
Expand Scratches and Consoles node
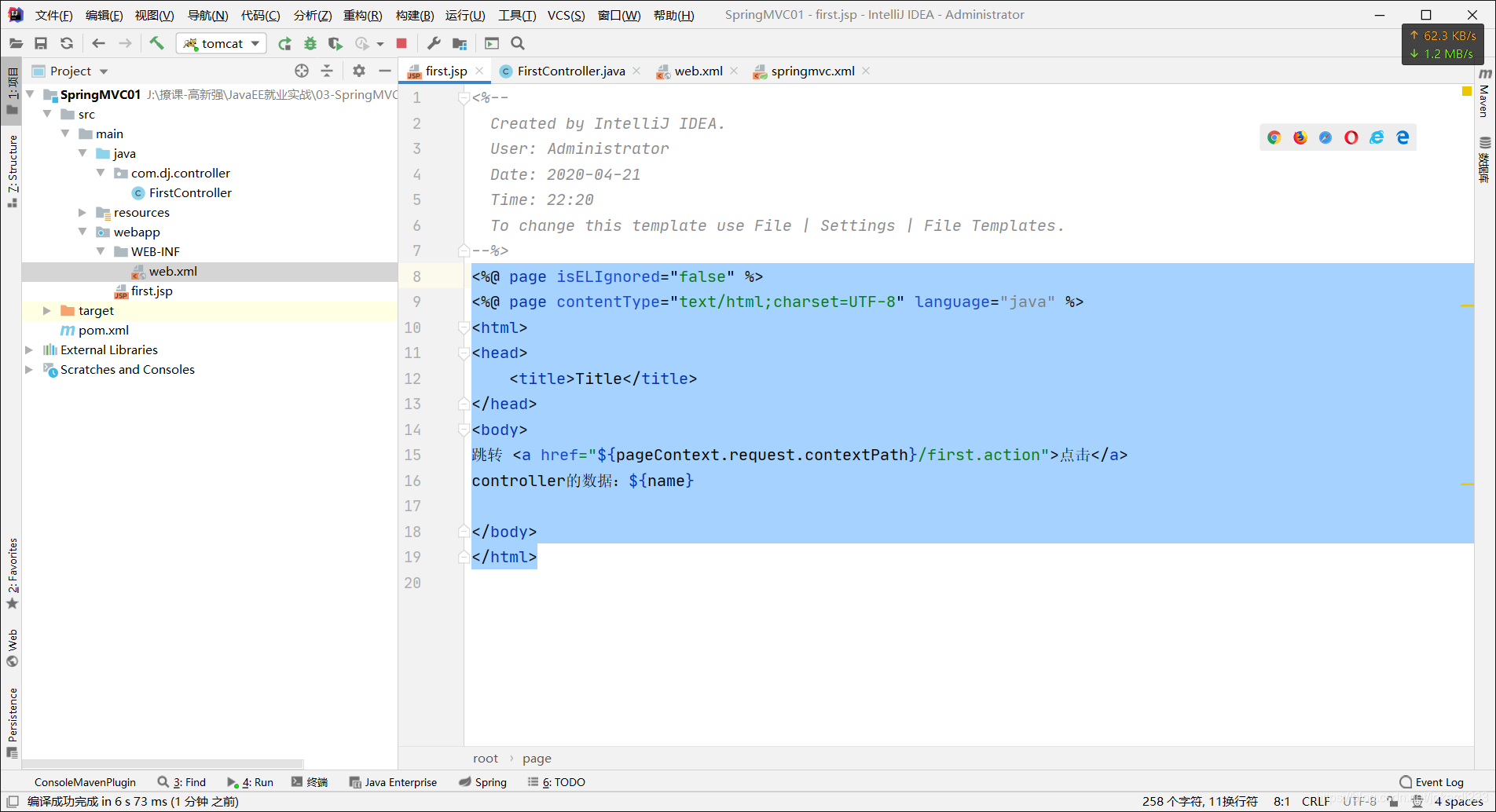(x=30, y=369)
